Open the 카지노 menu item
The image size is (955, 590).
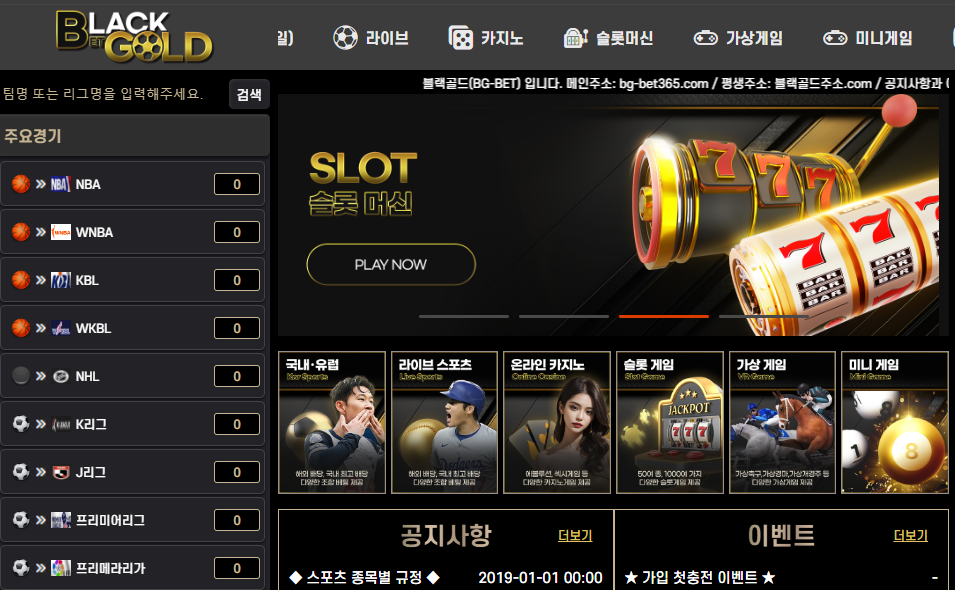click(x=485, y=38)
